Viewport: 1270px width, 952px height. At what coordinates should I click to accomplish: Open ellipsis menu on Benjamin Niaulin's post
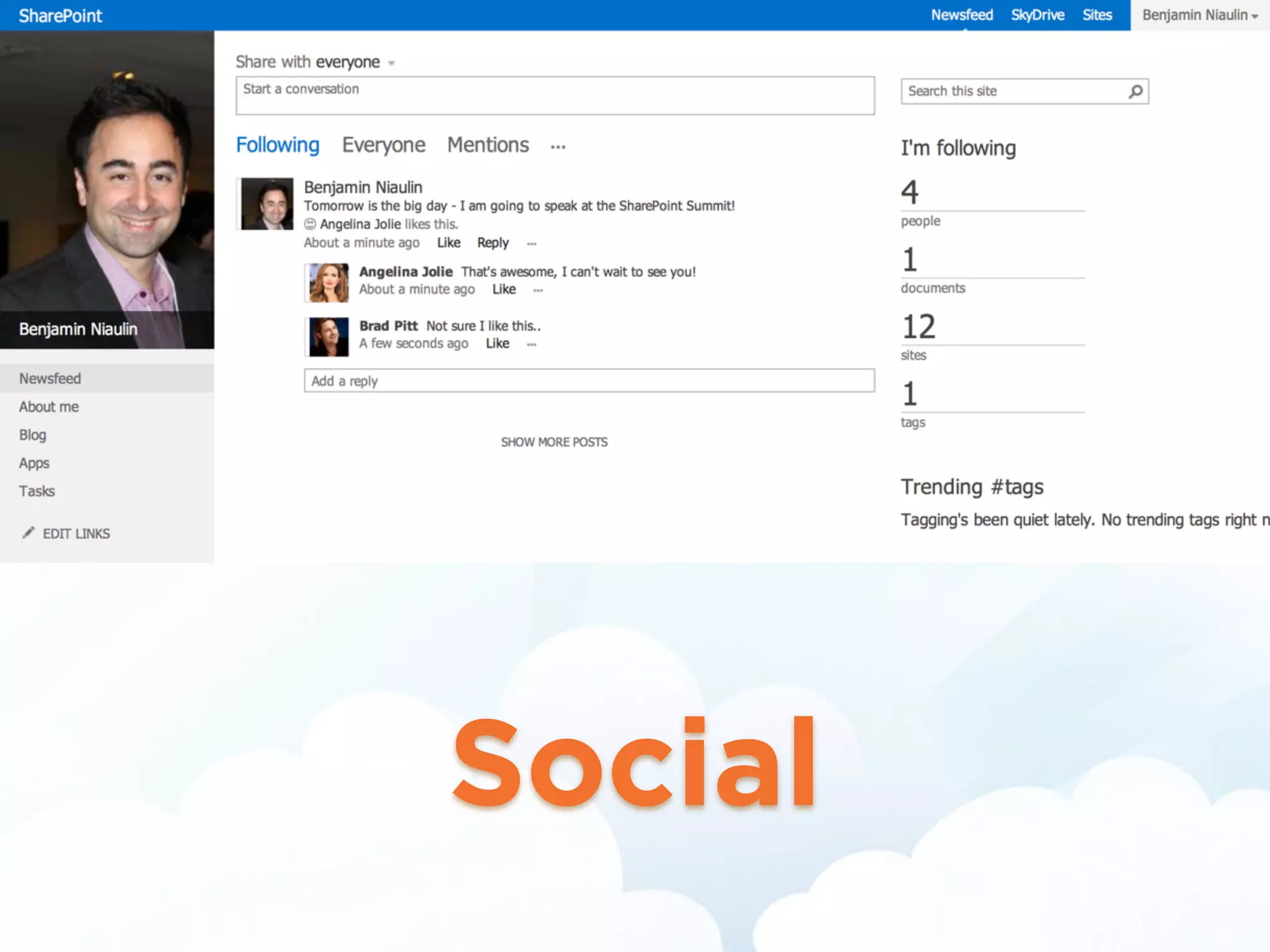click(532, 244)
